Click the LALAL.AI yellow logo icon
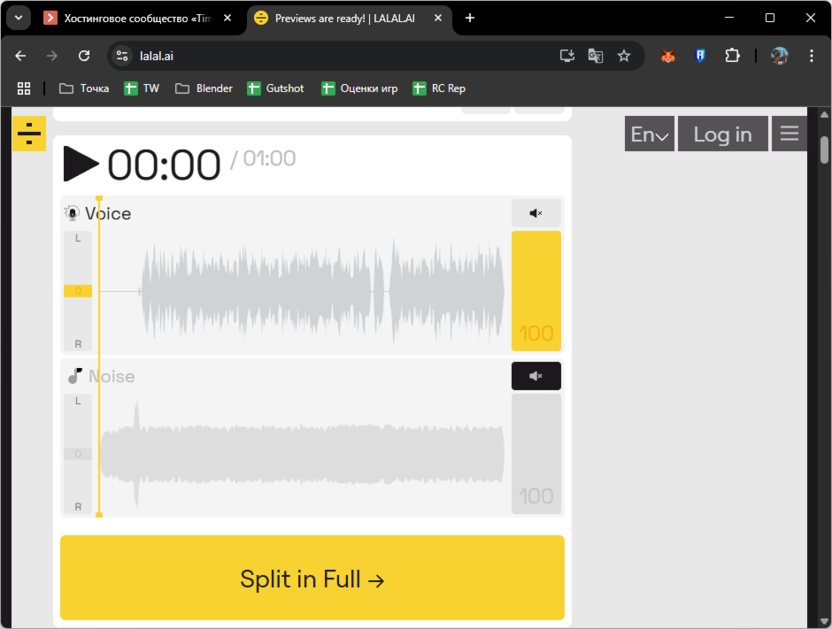Viewport: 832px width, 629px height. pos(29,133)
